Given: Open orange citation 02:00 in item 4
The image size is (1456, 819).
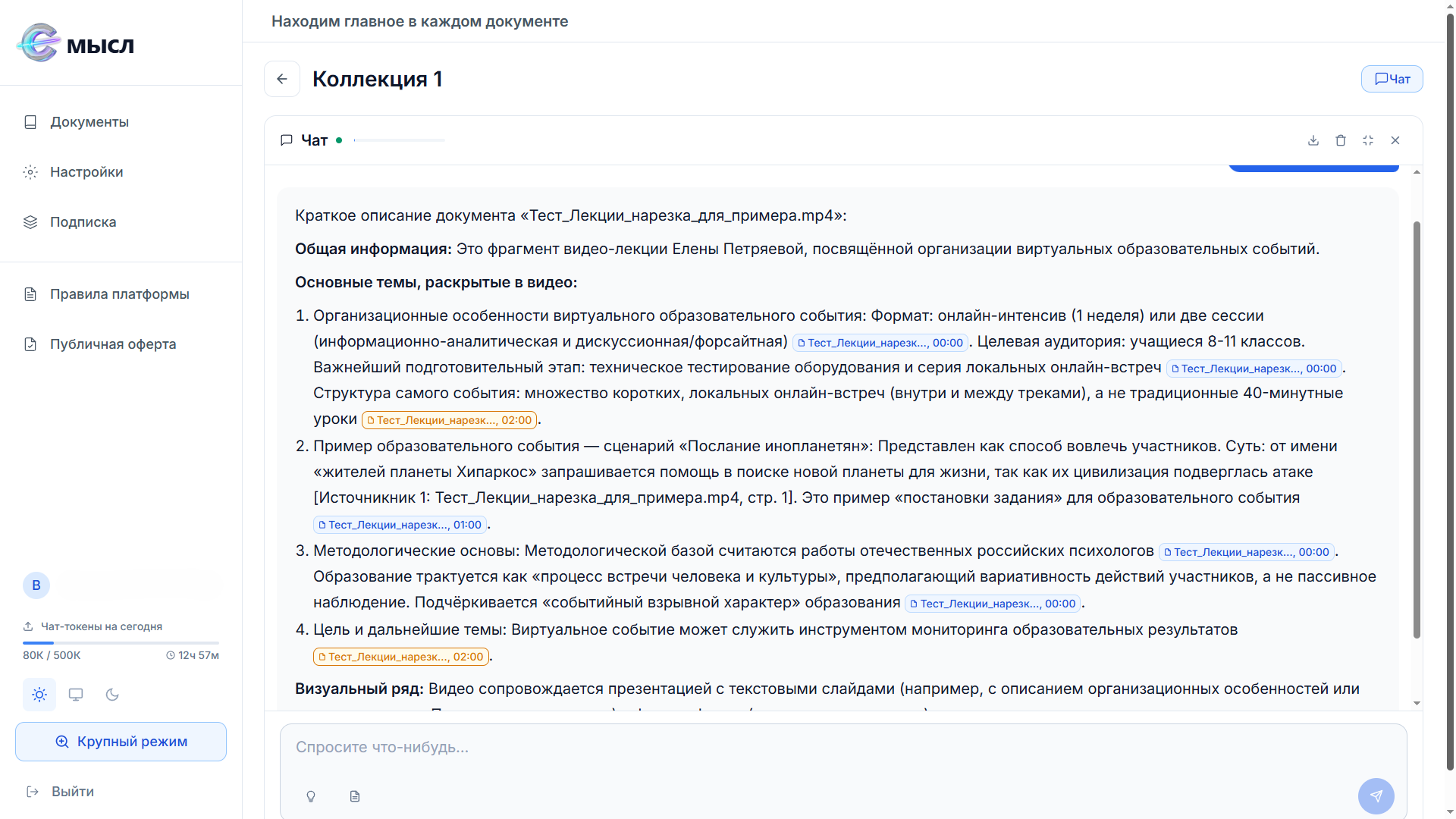Looking at the screenshot, I should tap(401, 657).
